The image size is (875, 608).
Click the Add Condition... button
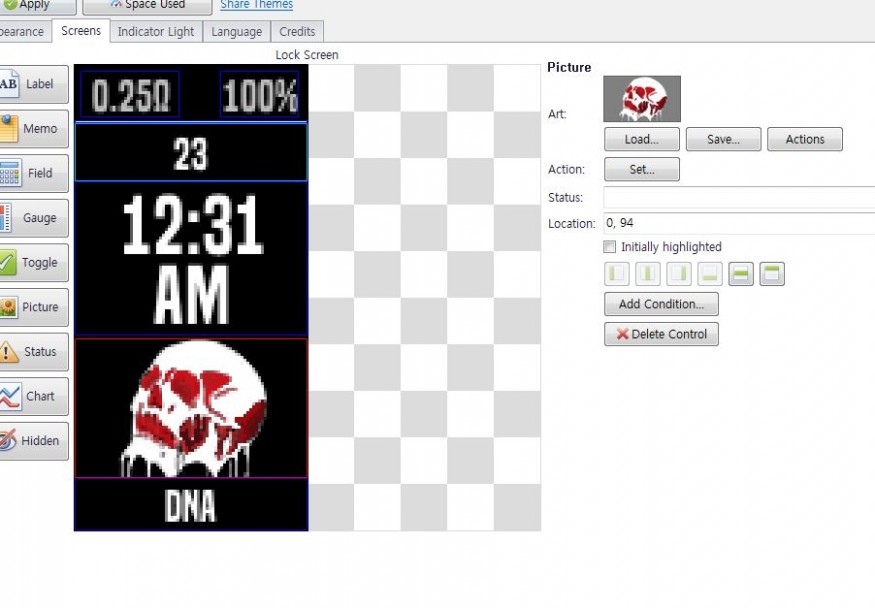point(661,305)
